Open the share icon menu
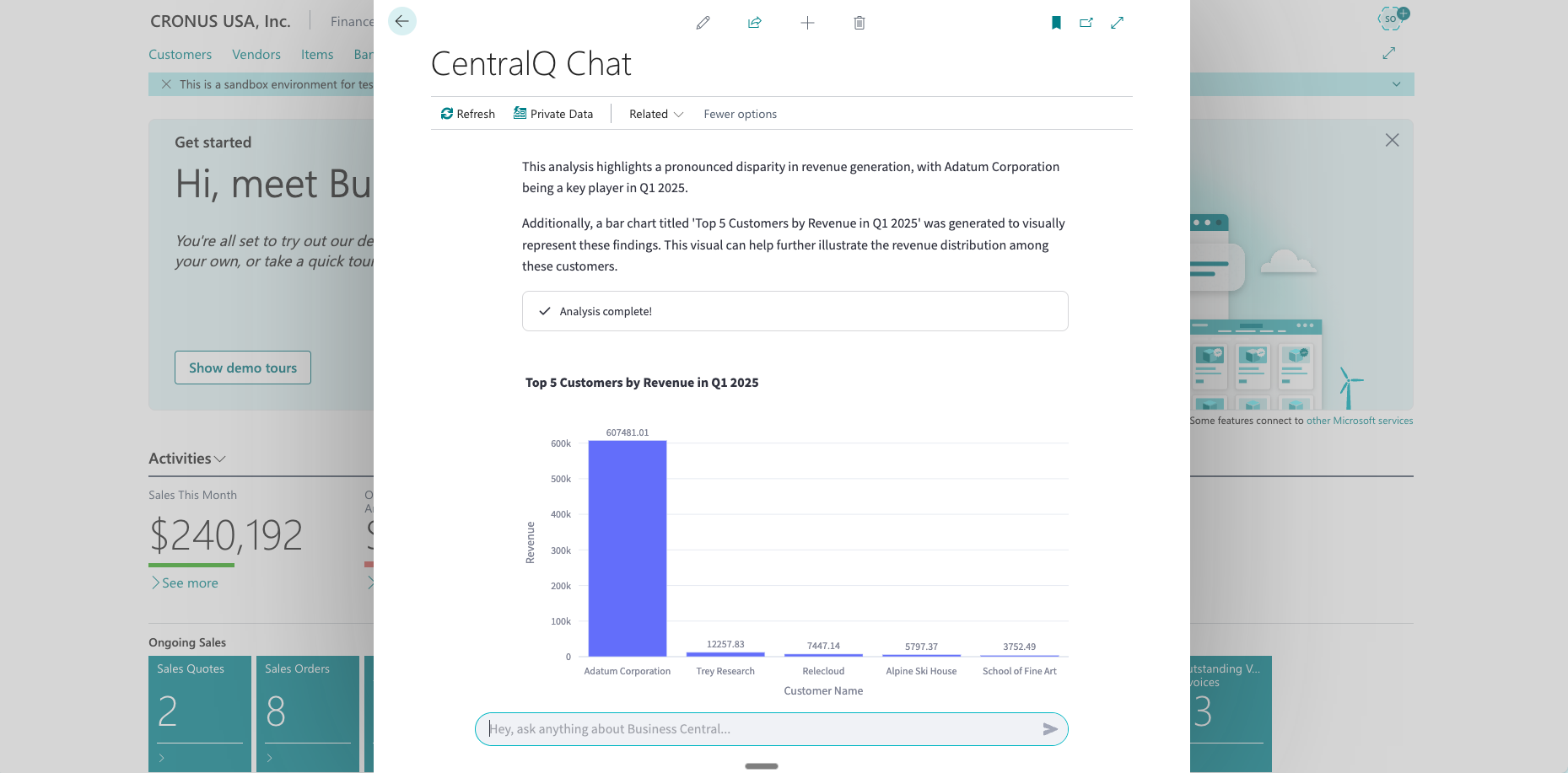1568x773 pixels. 755,23
